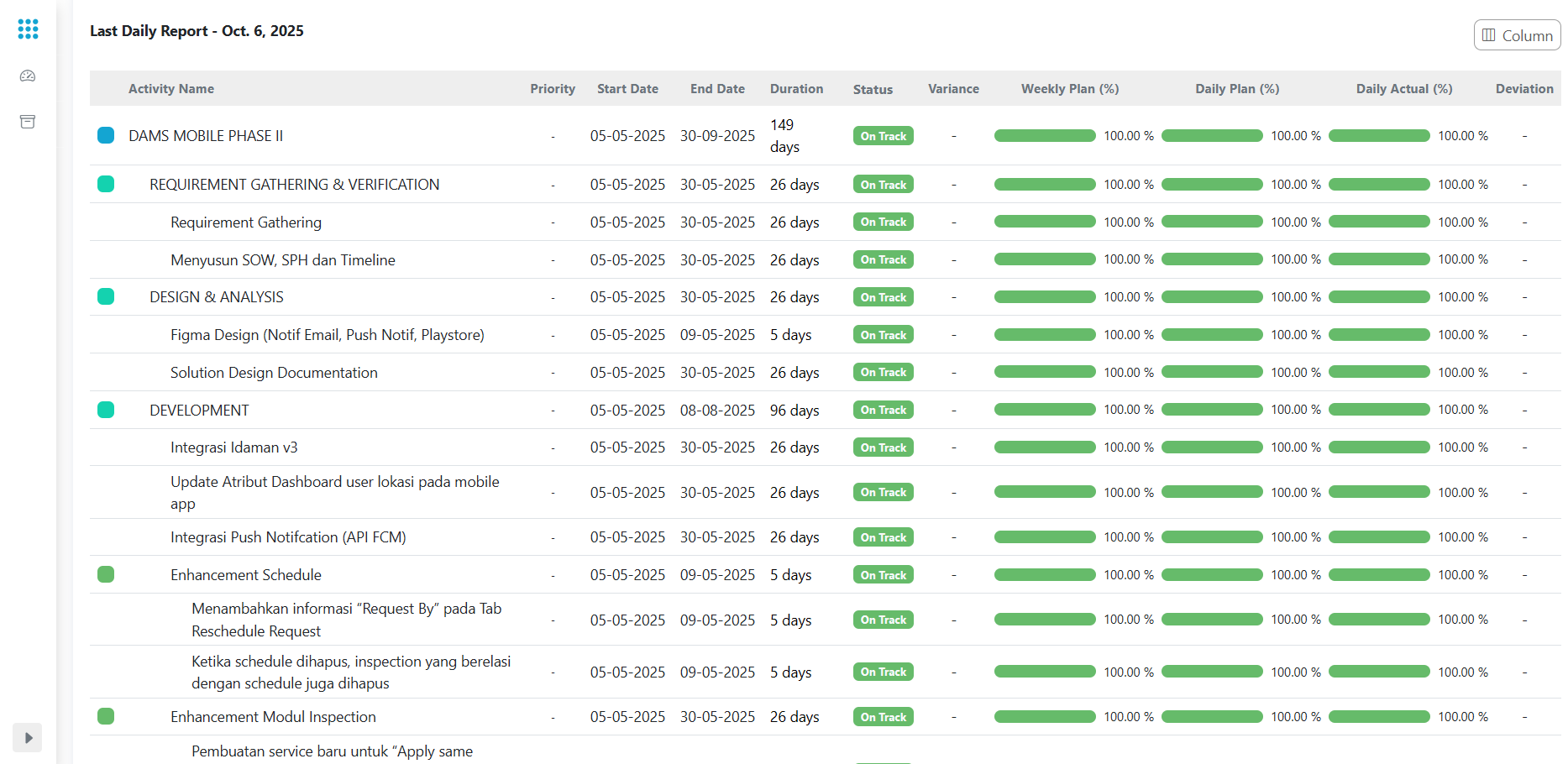Click the Enhancement Schedule green marker
Screen dimensions: 1568x764
tap(106, 574)
